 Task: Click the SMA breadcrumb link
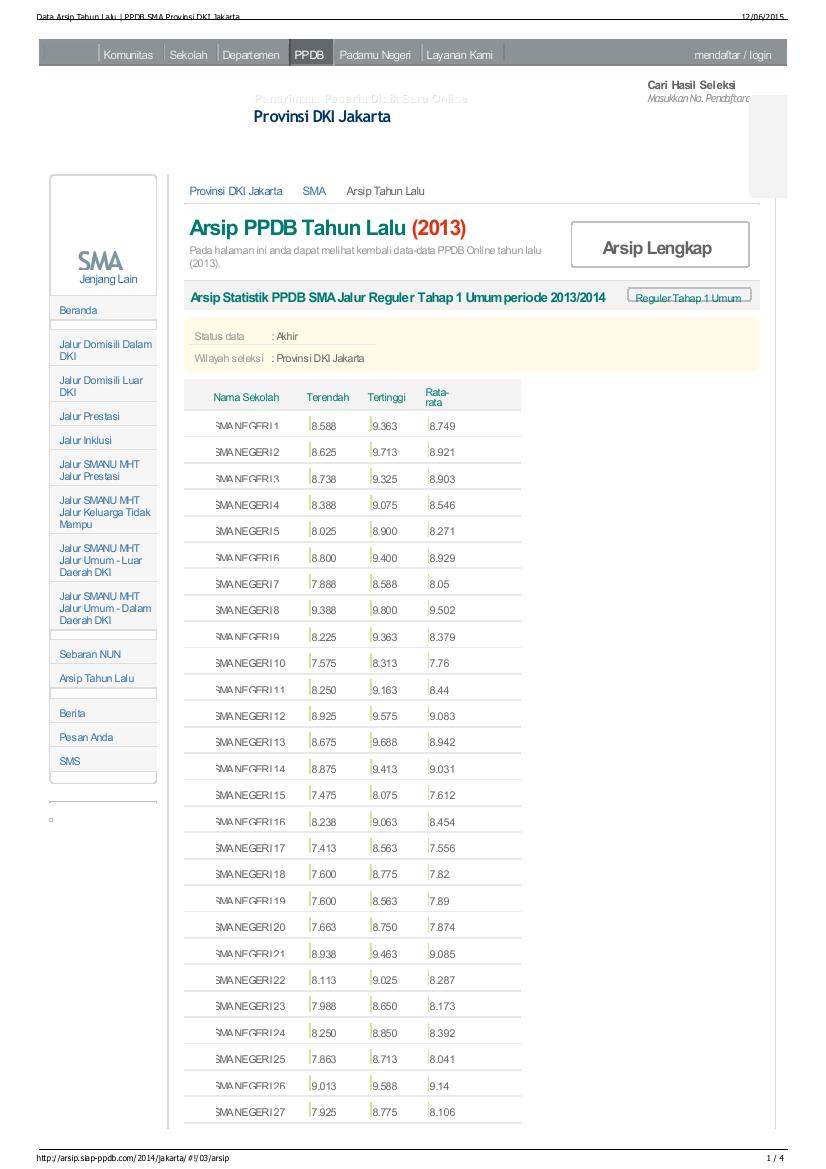click(314, 191)
